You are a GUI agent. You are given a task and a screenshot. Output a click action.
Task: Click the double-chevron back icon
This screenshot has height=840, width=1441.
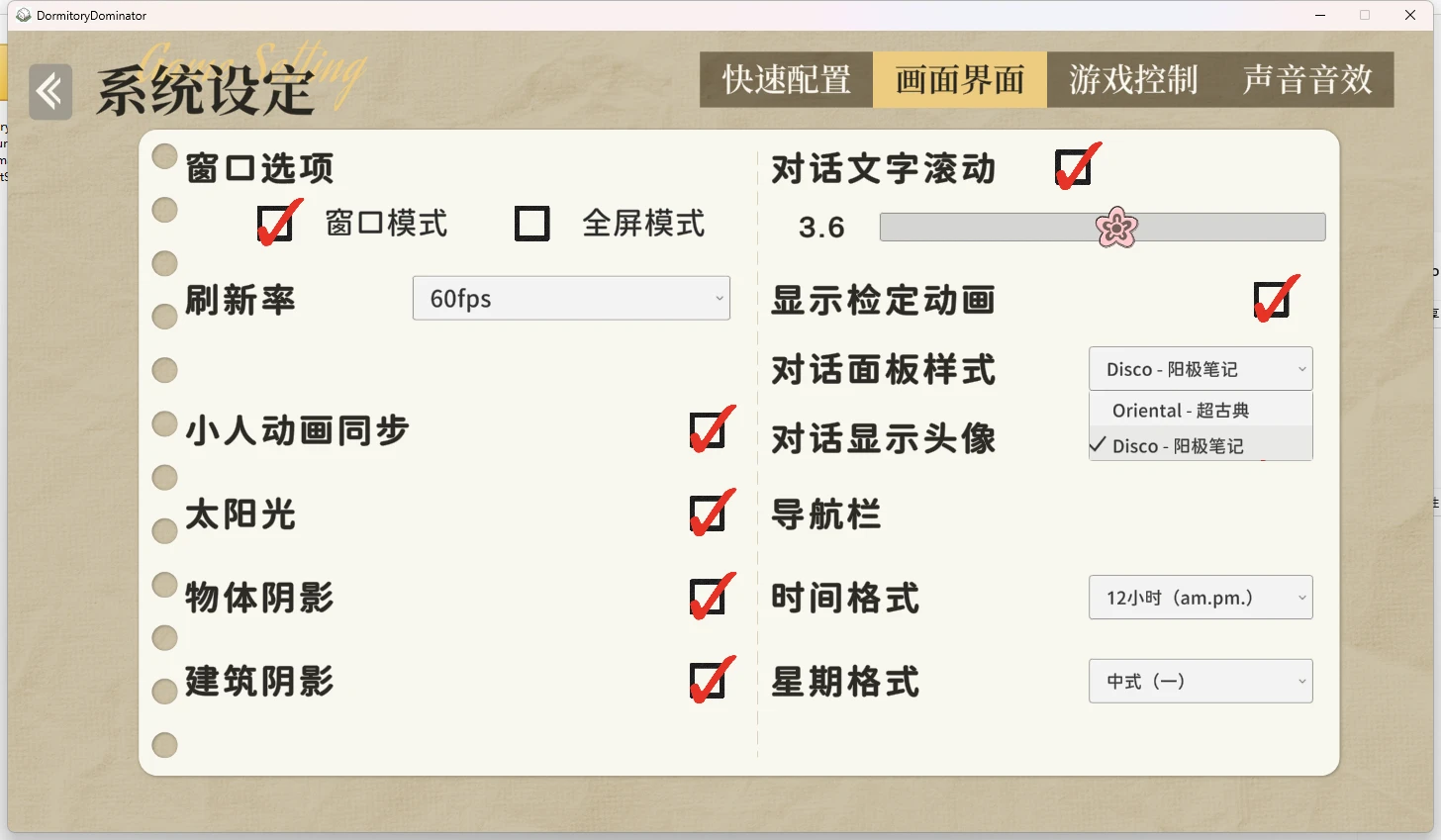coord(50,92)
